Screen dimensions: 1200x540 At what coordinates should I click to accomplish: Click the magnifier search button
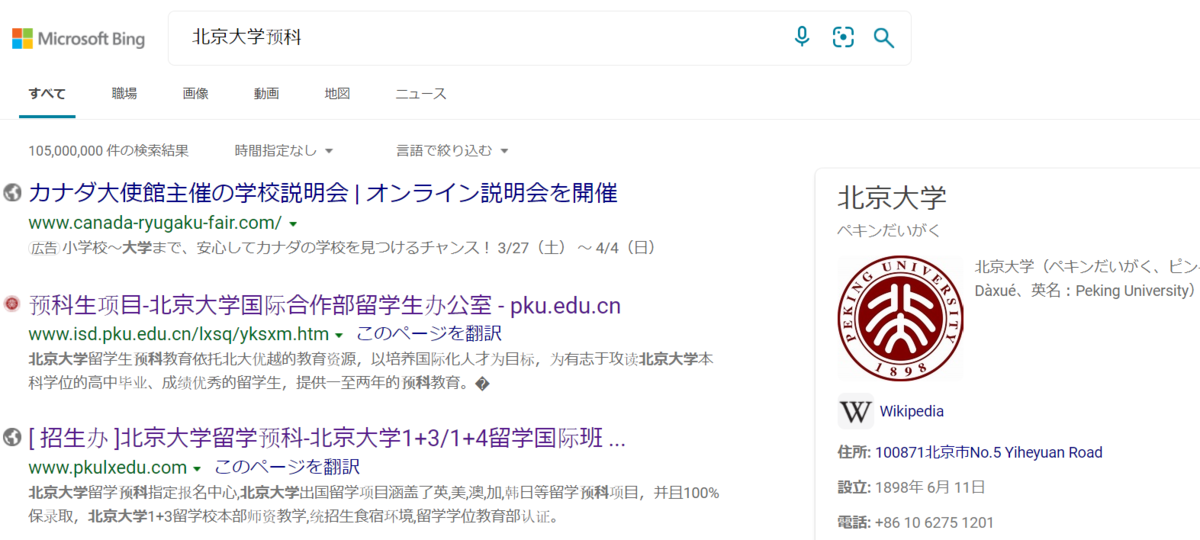click(884, 38)
